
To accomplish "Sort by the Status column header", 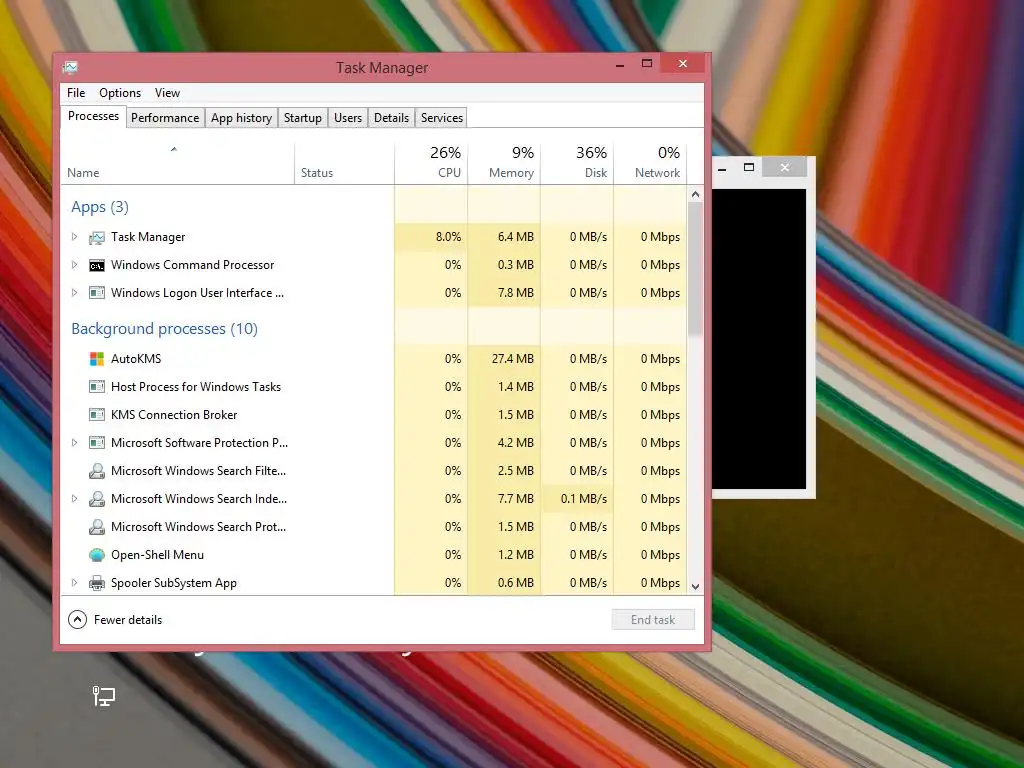I will (x=344, y=162).
